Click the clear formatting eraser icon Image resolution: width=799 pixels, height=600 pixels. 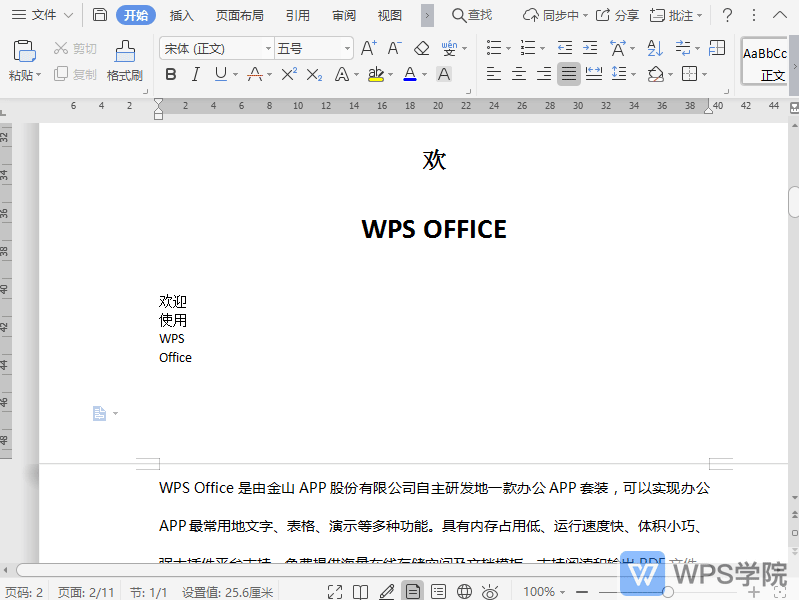421,49
